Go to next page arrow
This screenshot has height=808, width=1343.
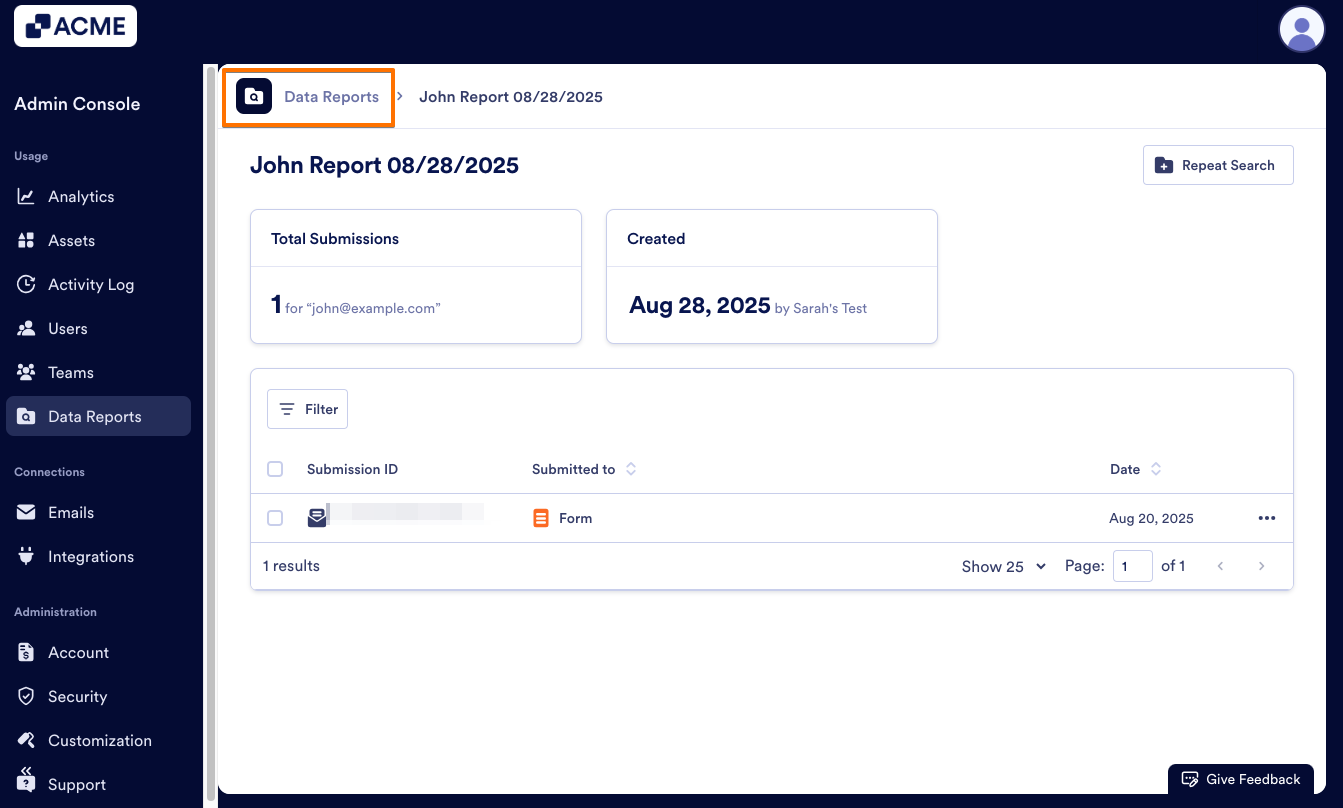[x=1261, y=566]
